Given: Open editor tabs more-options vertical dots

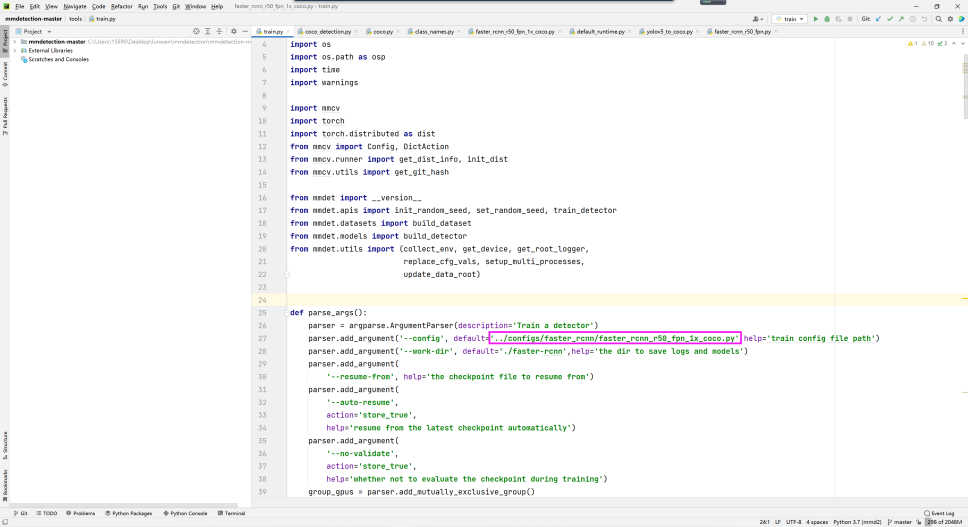Looking at the screenshot, I should (x=962, y=31).
